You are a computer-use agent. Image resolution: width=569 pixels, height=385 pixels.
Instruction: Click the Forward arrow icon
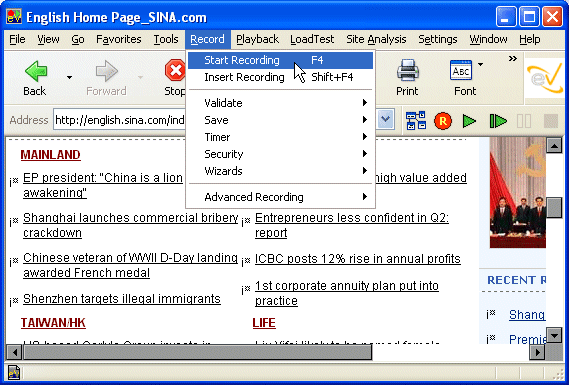pyautogui.click(x=106, y=71)
